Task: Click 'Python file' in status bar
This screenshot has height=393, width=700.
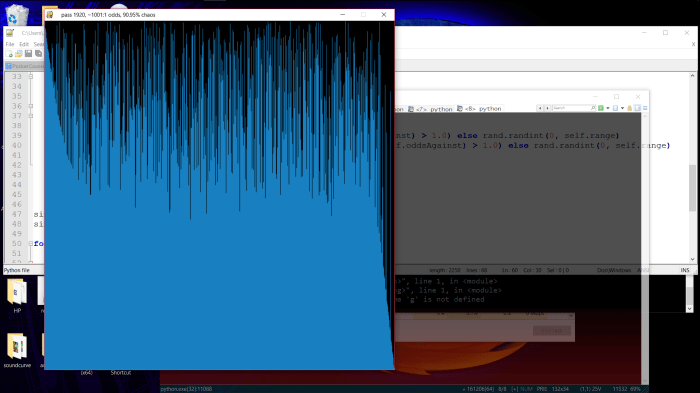Action: (x=17, y=270)
